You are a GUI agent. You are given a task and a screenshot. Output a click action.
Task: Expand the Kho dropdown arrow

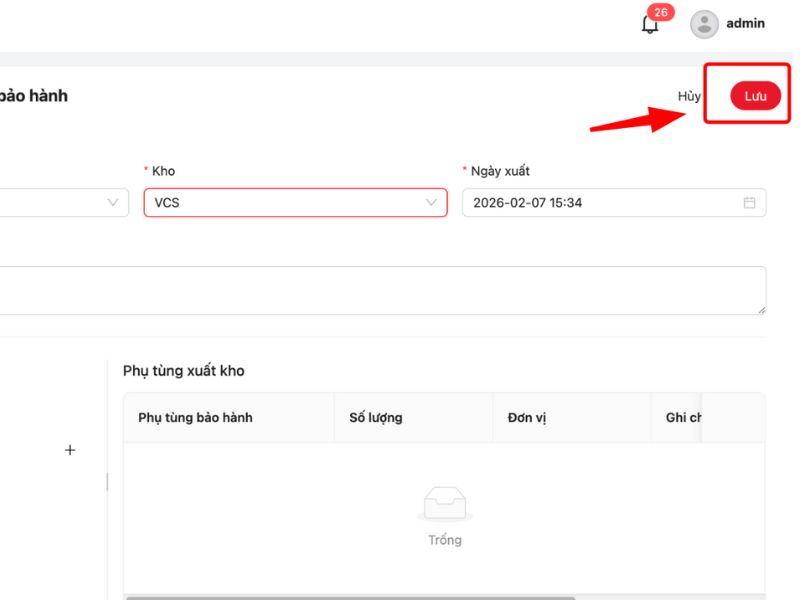(431, 203)
